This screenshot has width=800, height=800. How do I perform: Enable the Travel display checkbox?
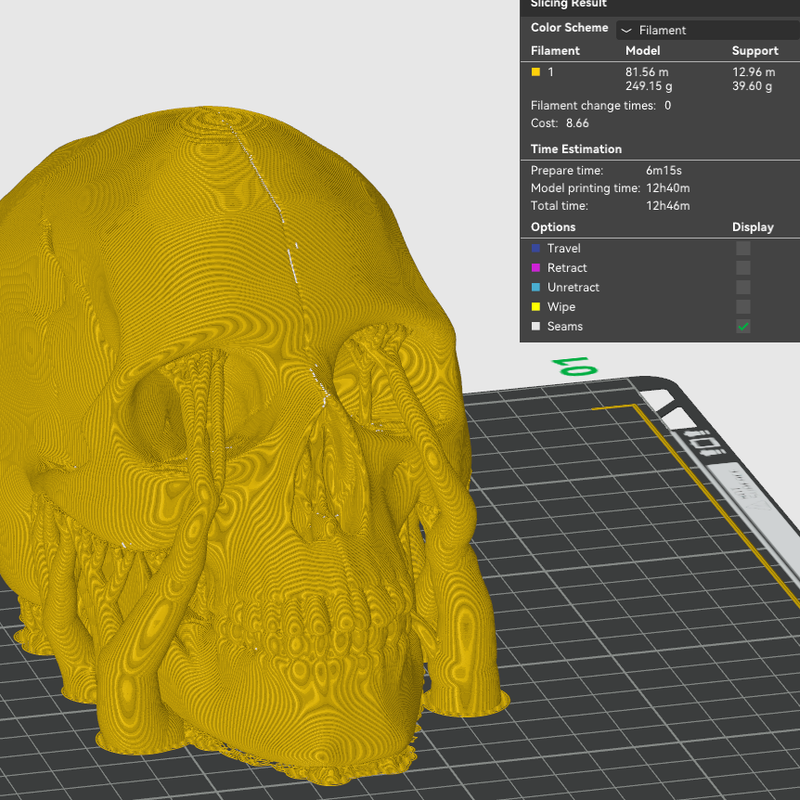coord(743,248)
